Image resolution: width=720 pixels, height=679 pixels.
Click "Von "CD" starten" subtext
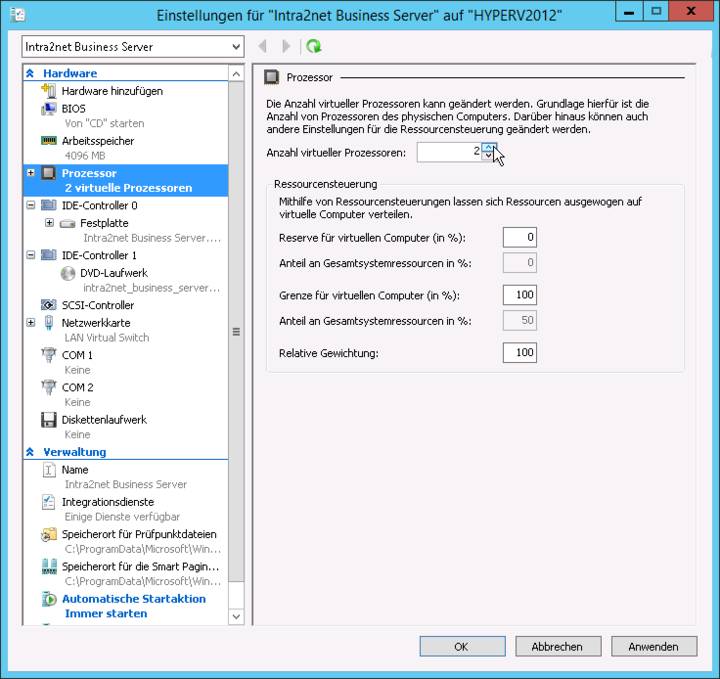point(105,123)
